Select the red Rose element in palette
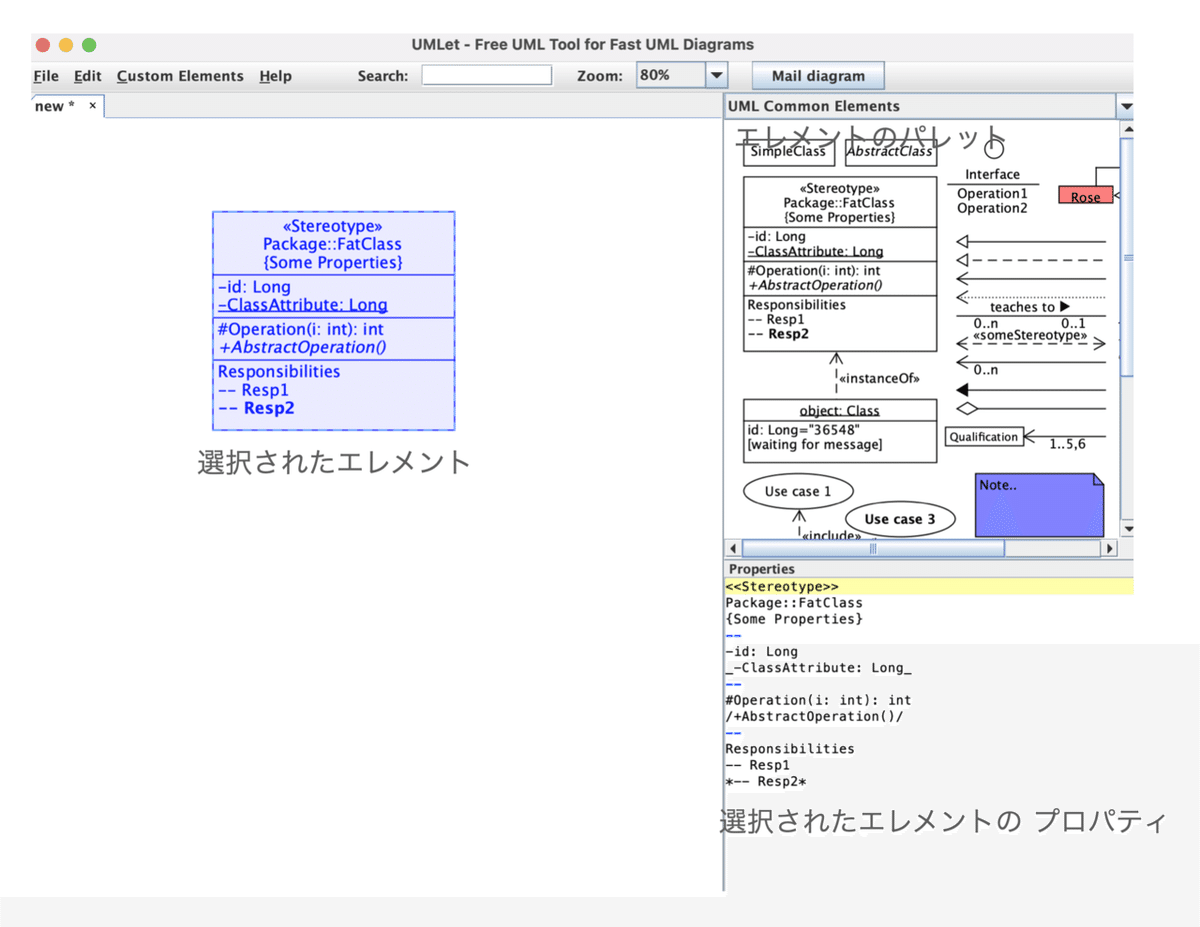The width and height of the screenshot is (1200, 927). [x=1086, y=196]
